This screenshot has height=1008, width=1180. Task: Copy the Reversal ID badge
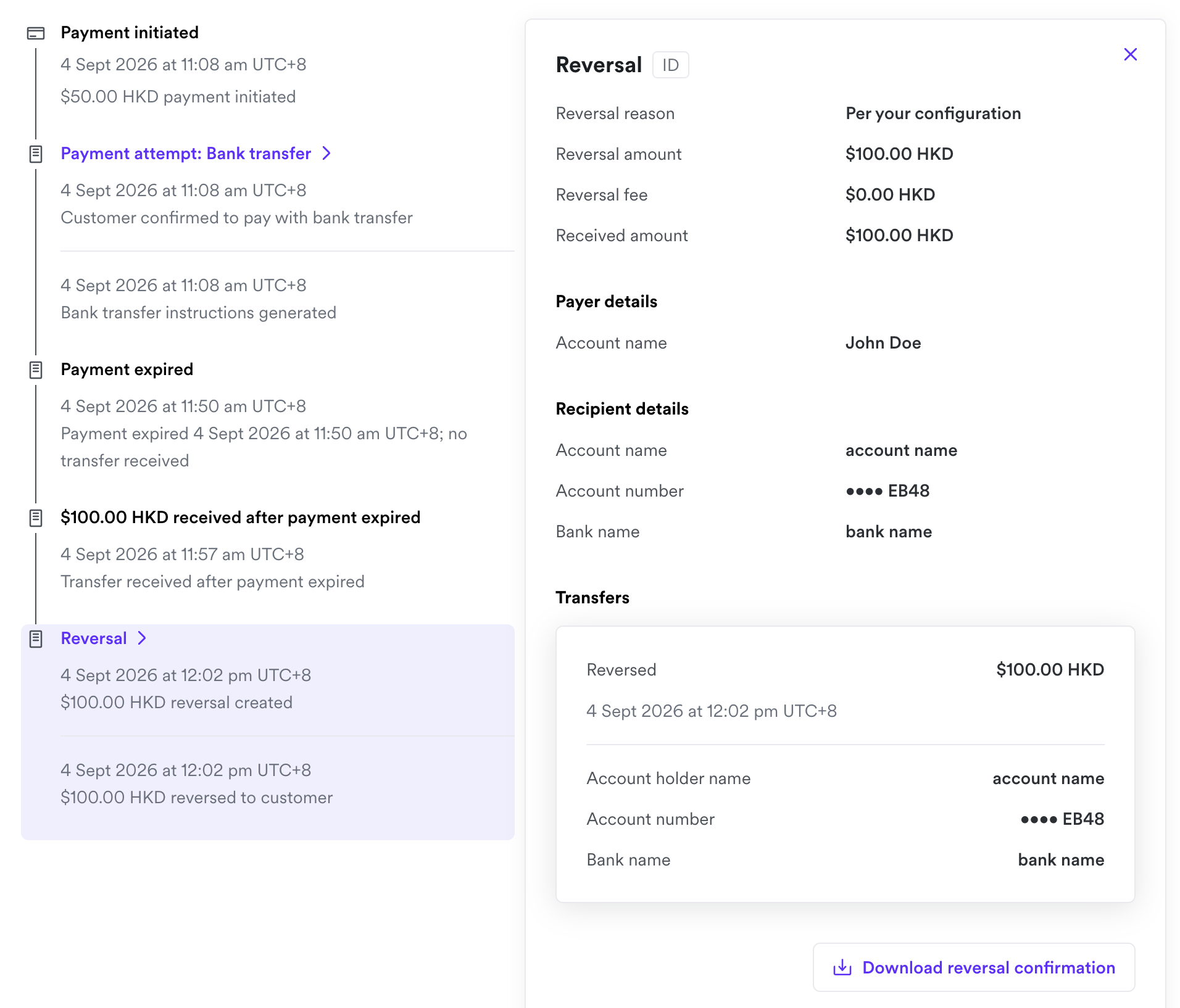coord(670,65)
